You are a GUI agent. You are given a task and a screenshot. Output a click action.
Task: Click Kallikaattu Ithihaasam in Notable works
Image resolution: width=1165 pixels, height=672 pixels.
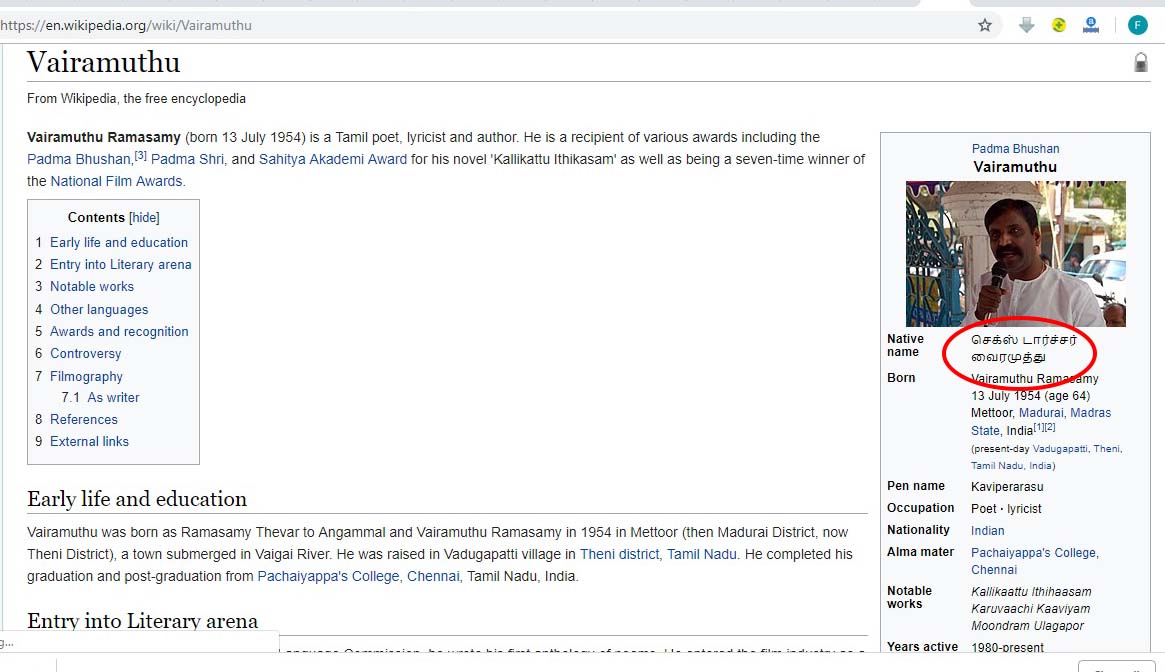coord(1031,592)
